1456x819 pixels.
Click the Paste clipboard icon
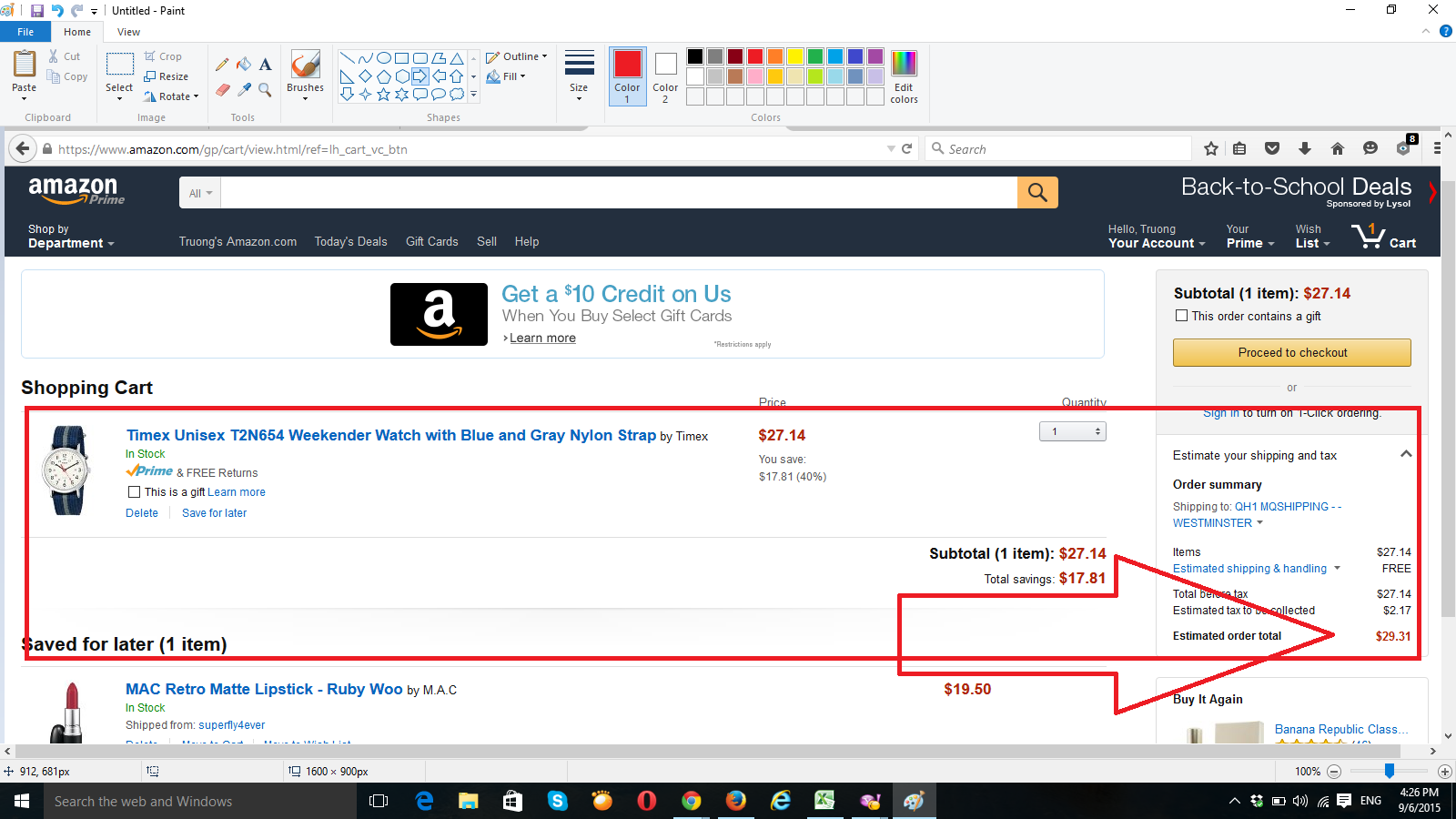25,64
